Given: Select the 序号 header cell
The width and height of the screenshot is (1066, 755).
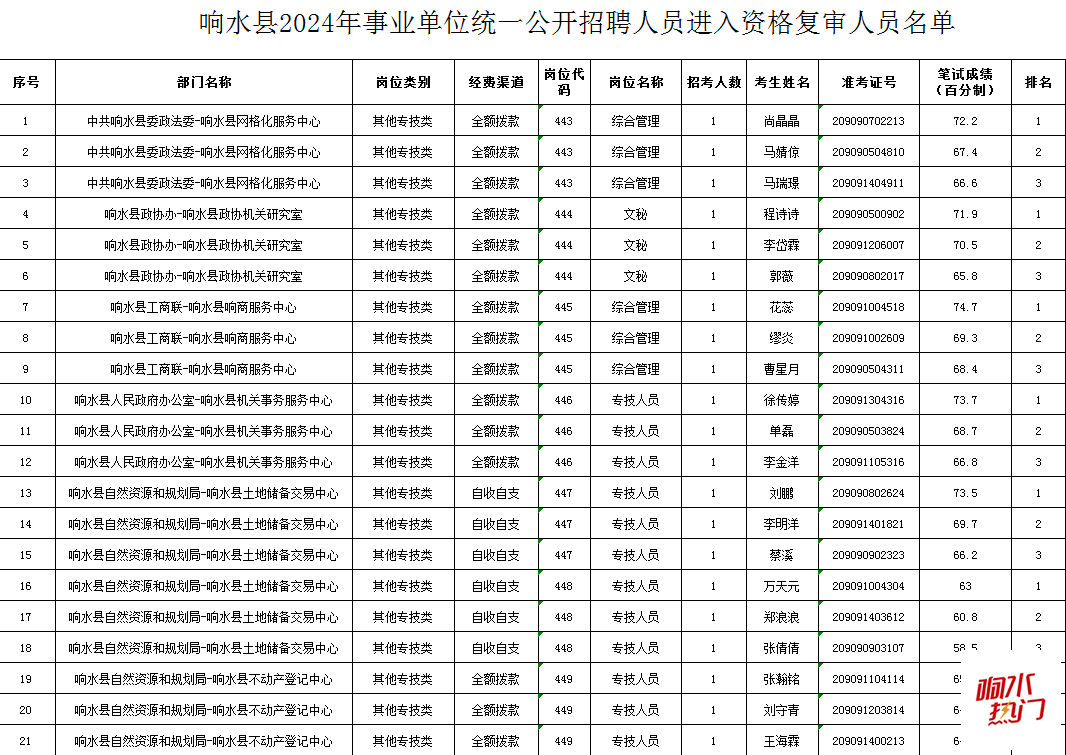Looking at the screenshot, I should click(x=27, y=82).
